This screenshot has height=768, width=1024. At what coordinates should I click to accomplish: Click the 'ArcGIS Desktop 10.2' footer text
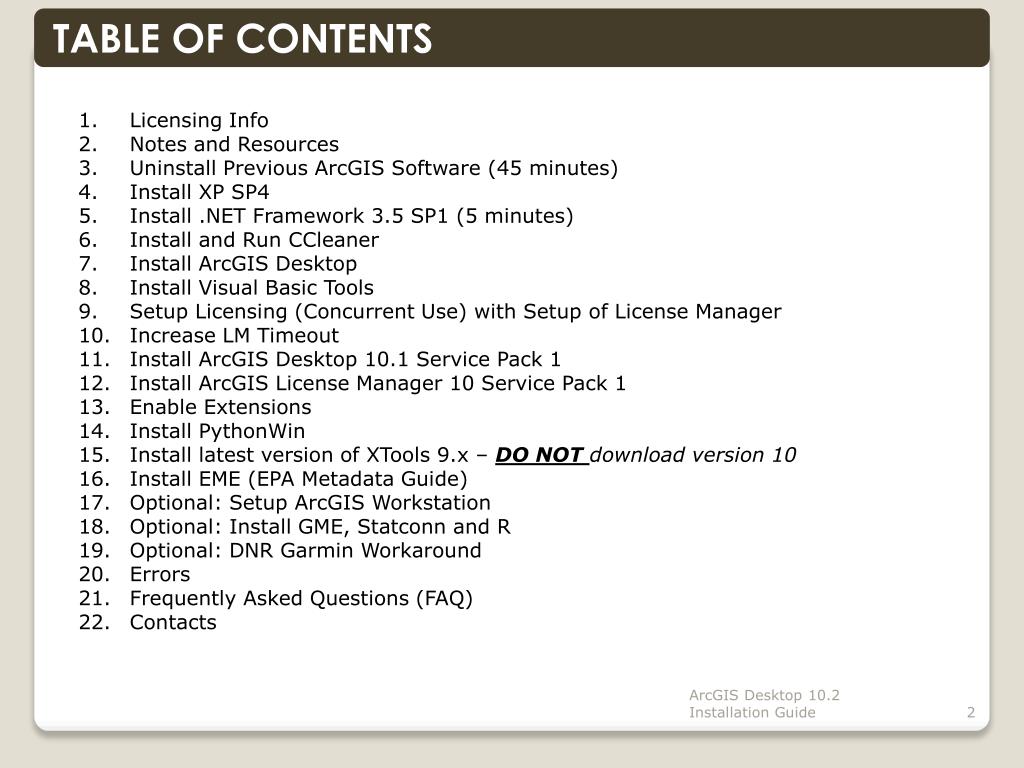(764, 695)
